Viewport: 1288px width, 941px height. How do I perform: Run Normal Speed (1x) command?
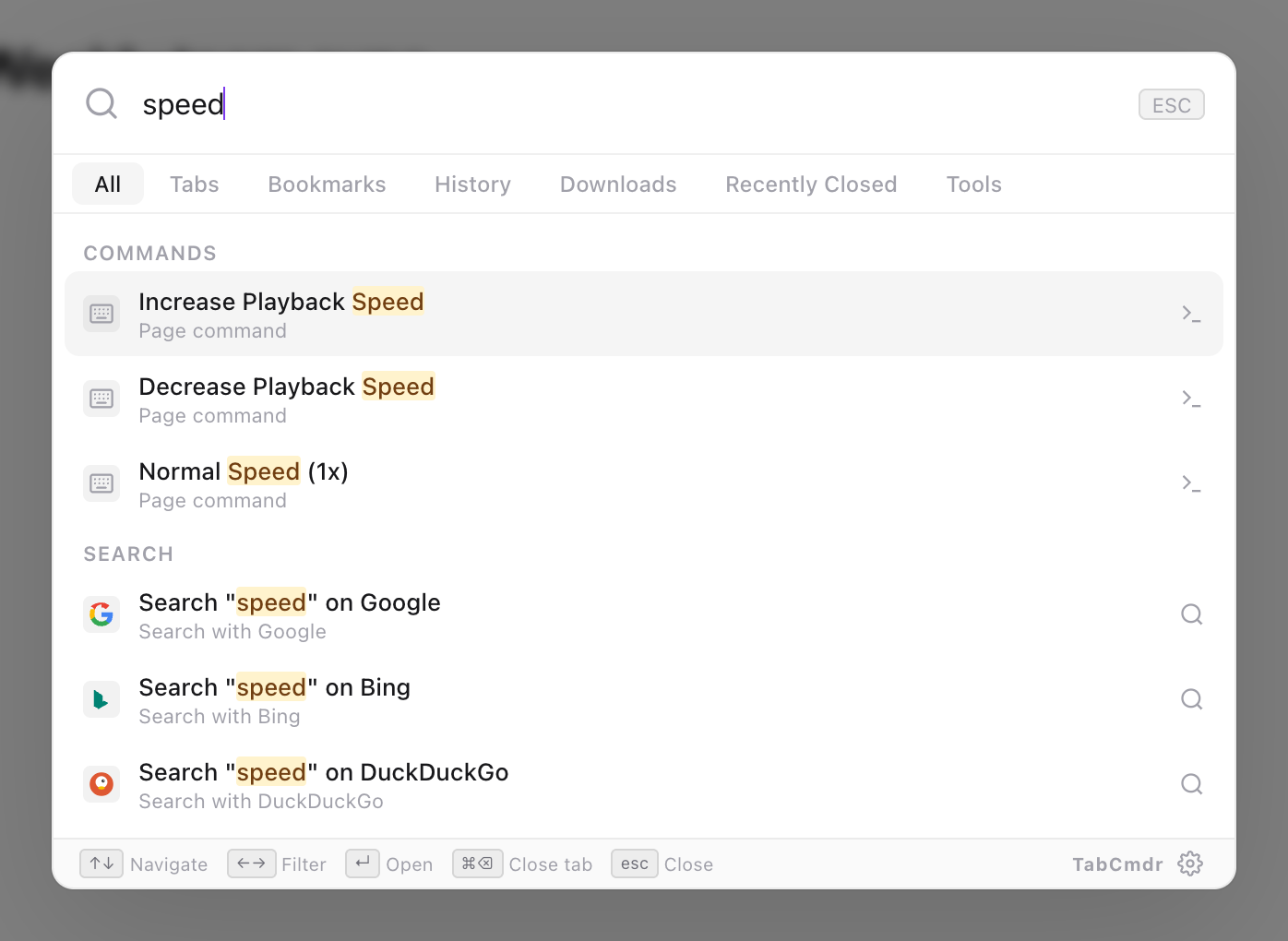click(x=644, y=483)
